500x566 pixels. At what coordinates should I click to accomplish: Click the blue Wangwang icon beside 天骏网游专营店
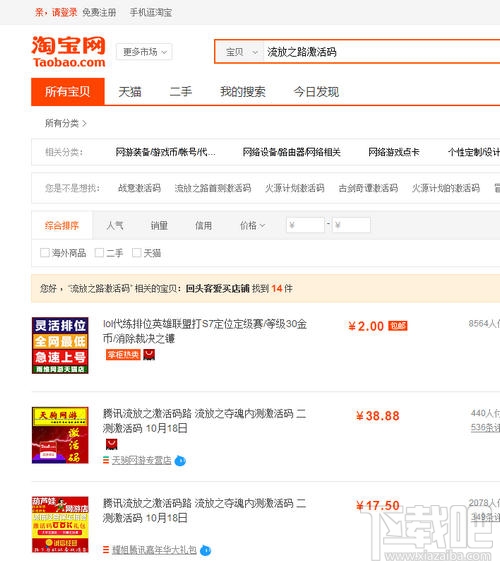coord(180,461)
